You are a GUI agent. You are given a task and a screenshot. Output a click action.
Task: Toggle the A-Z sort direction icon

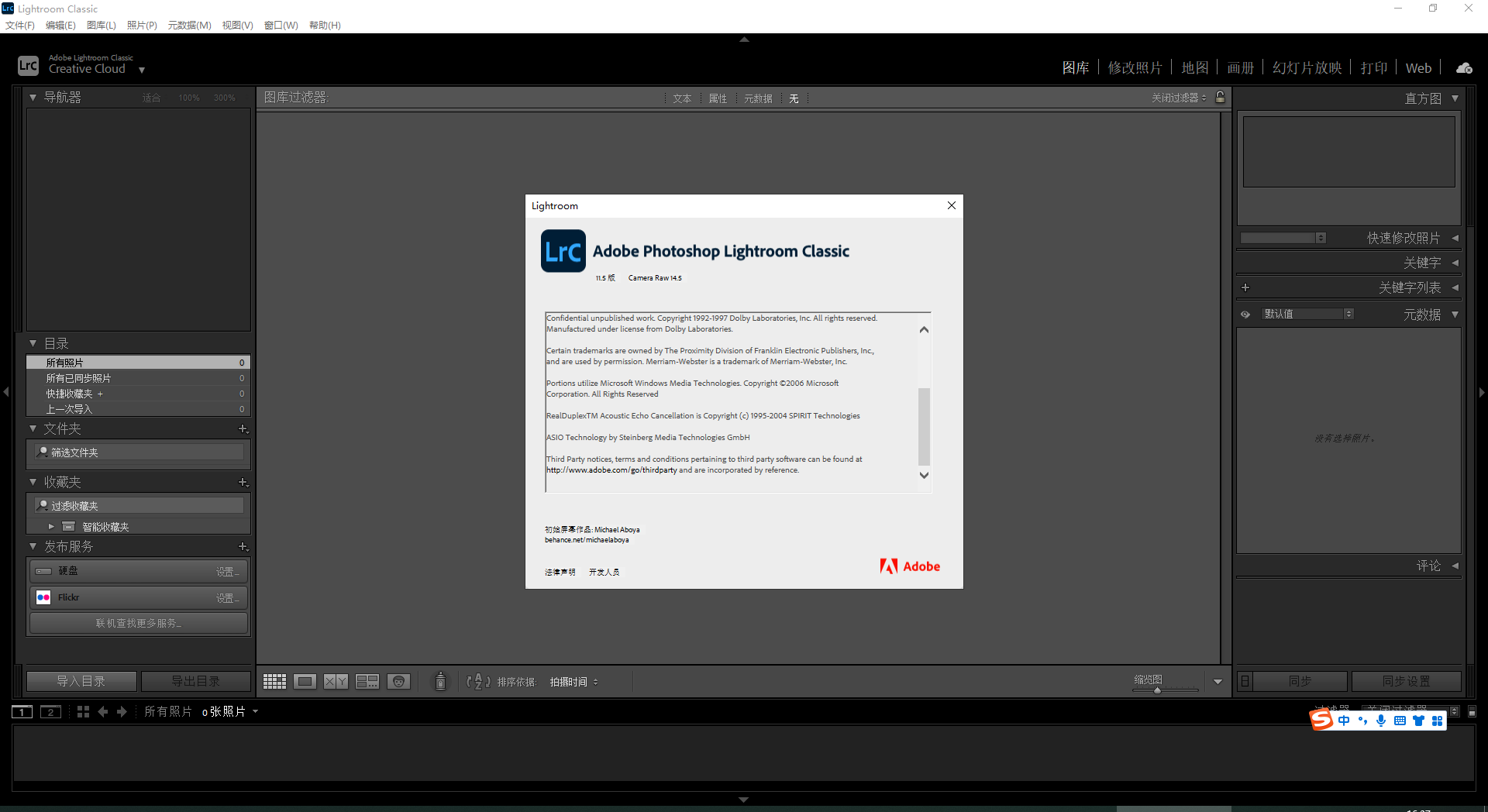pos(478,683)
